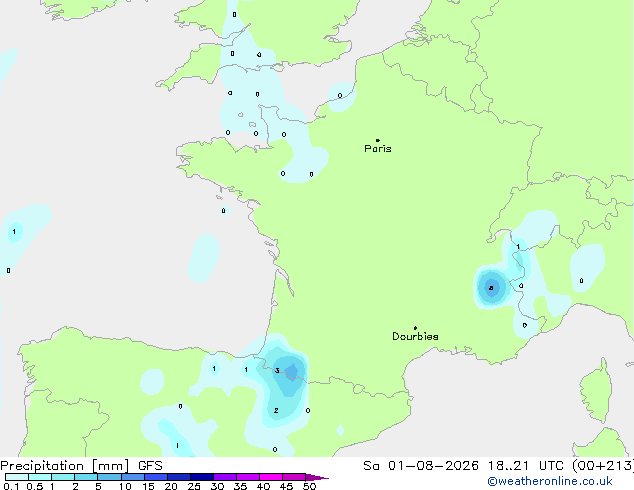Click the date 'Sa 01-08-2026' text
Image resolution: width=634 pixels, height=490 pixels.
pyautogui.click(x=421, y=466)
